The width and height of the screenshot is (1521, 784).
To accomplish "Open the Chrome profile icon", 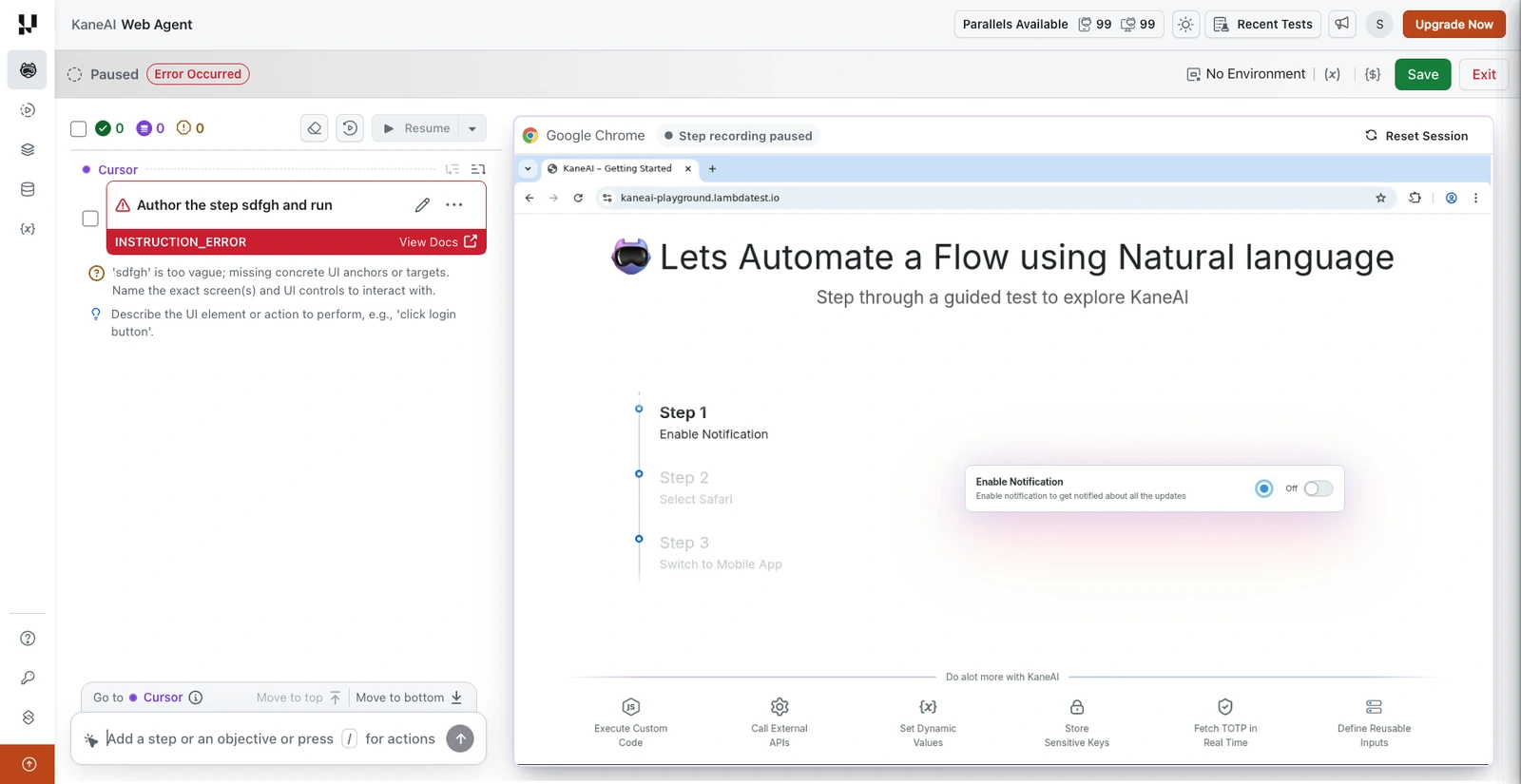I will click(1452, 198).
